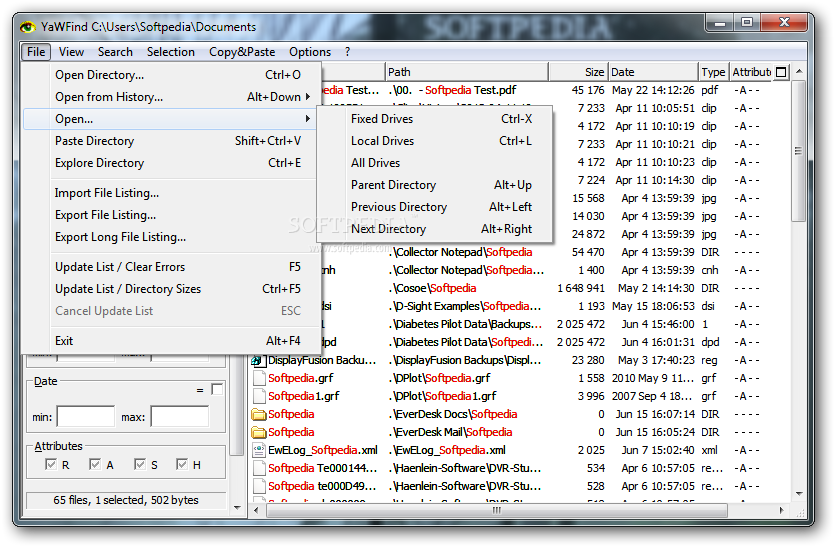
Task: Click the left panel scroll down arrow
Action: click(237, 508)
